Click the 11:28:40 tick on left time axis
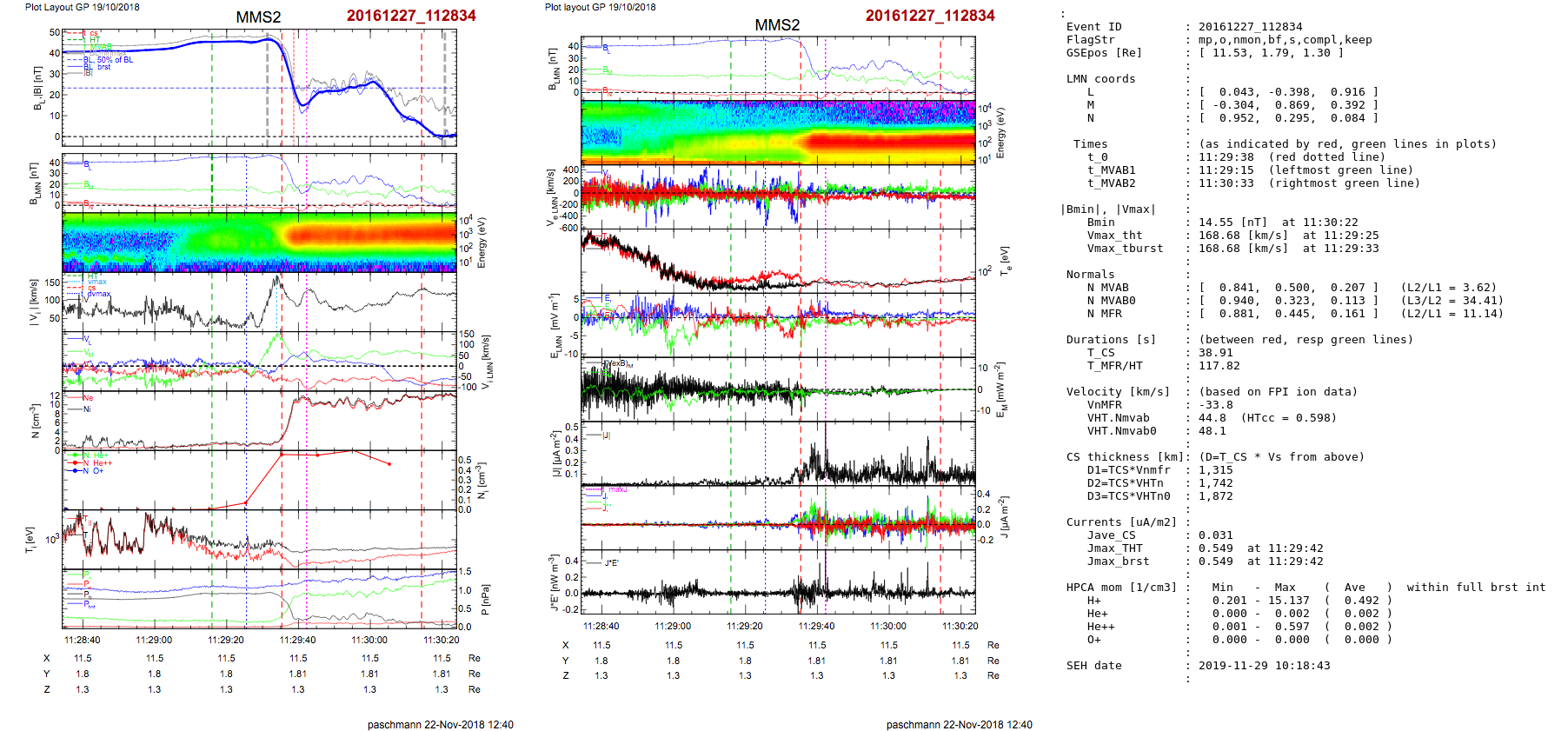The height and width of the screenshot is (731, 1568). 82,640
